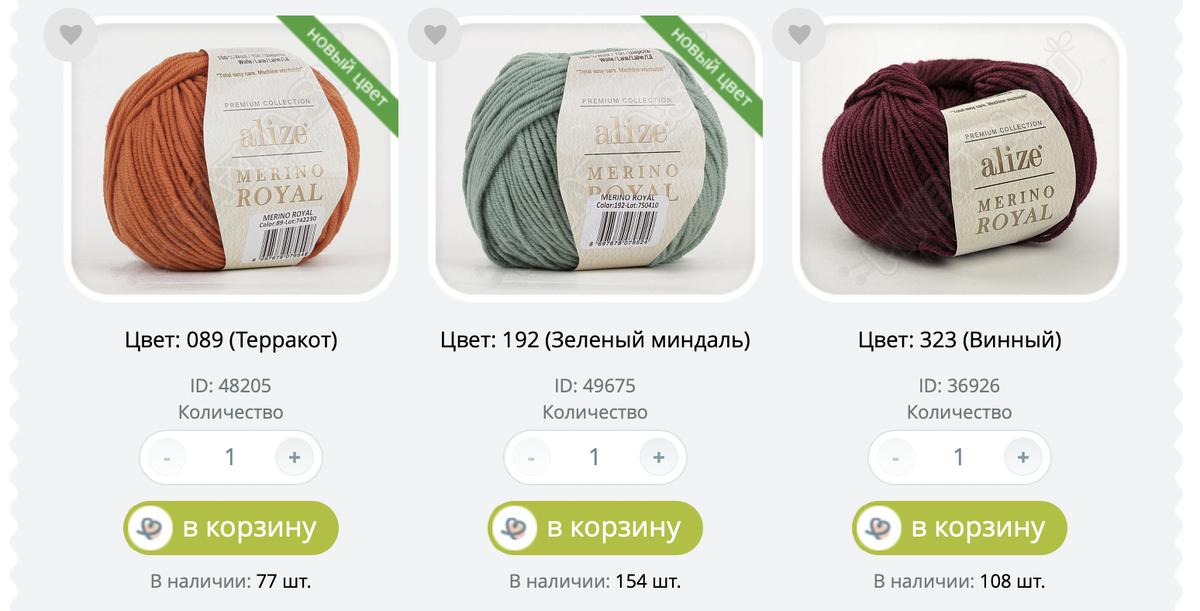
Task: Open the burgundy Винный yarn image
Action: [x=959, y=159]
